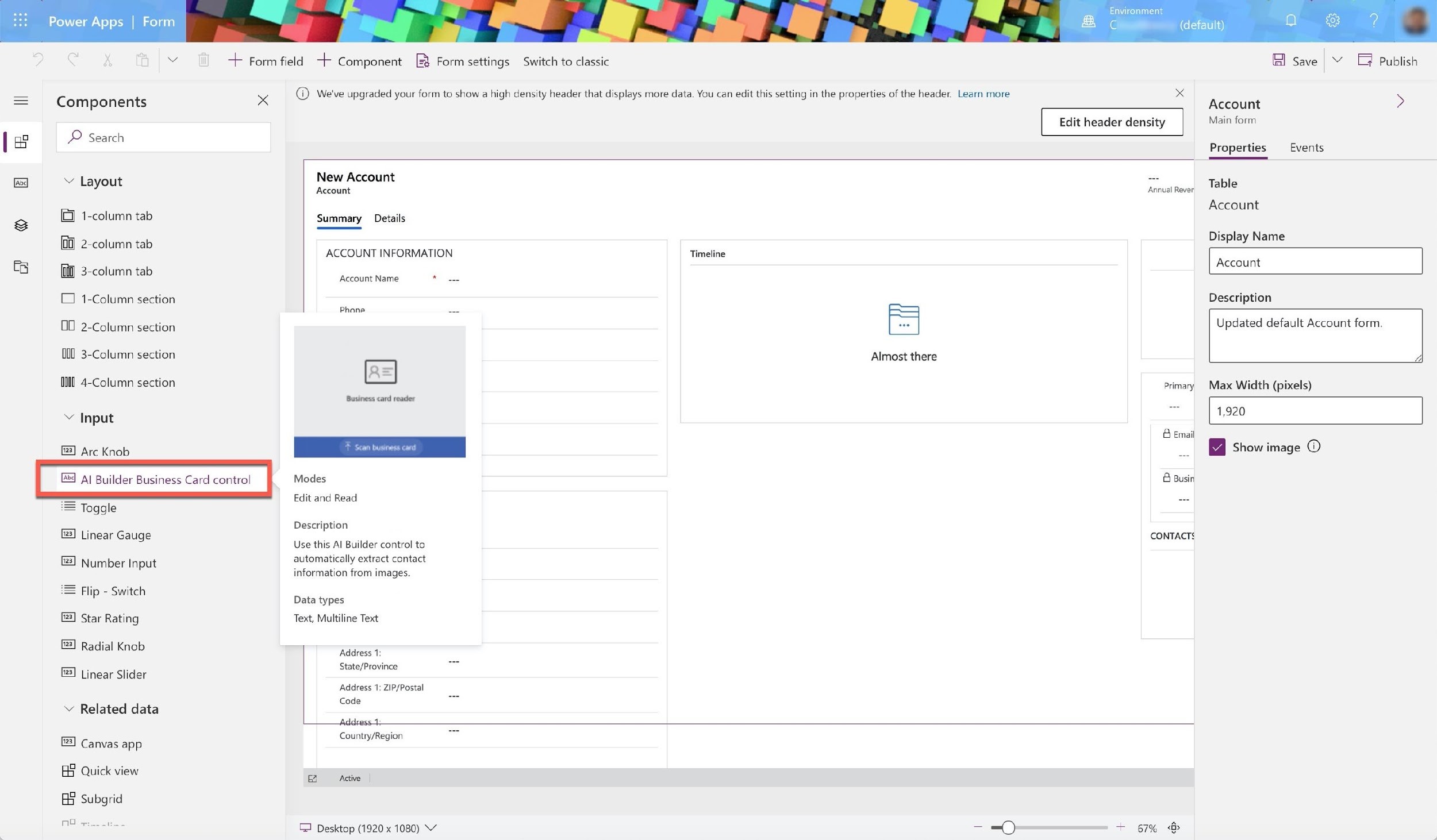Viewport: 1437px width, 840px height.
Task: Click the Paste clipboard icon
Action: (142, 60)
